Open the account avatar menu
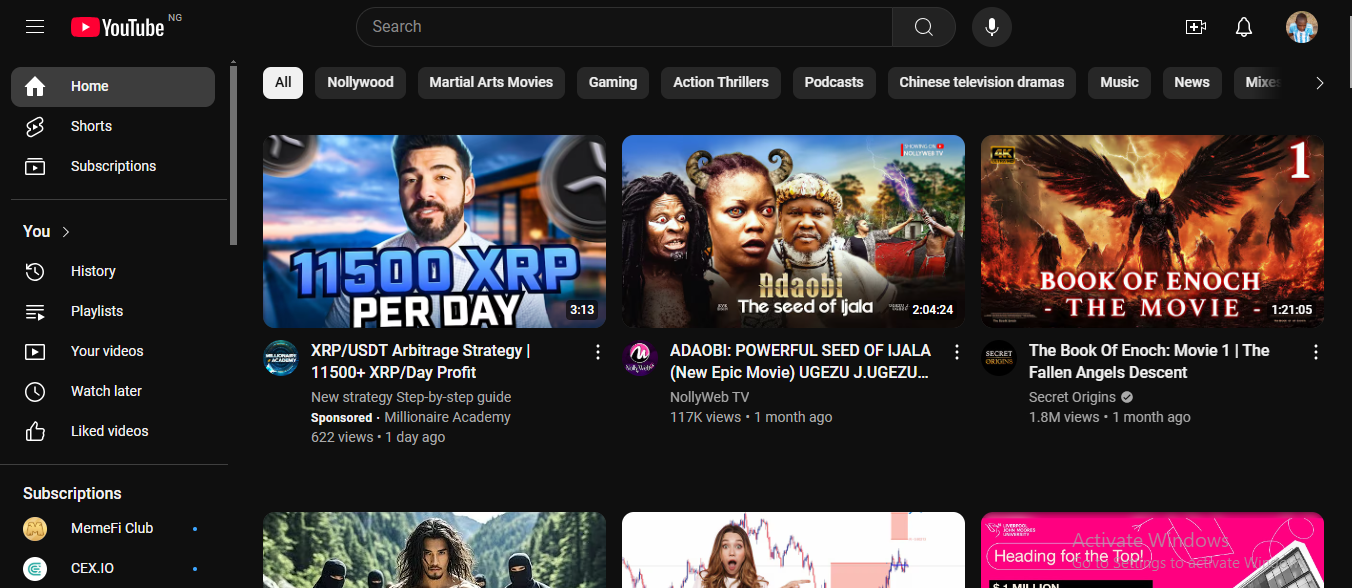Viewport: 1352px width, 588px height. [x=1302, y=27]
